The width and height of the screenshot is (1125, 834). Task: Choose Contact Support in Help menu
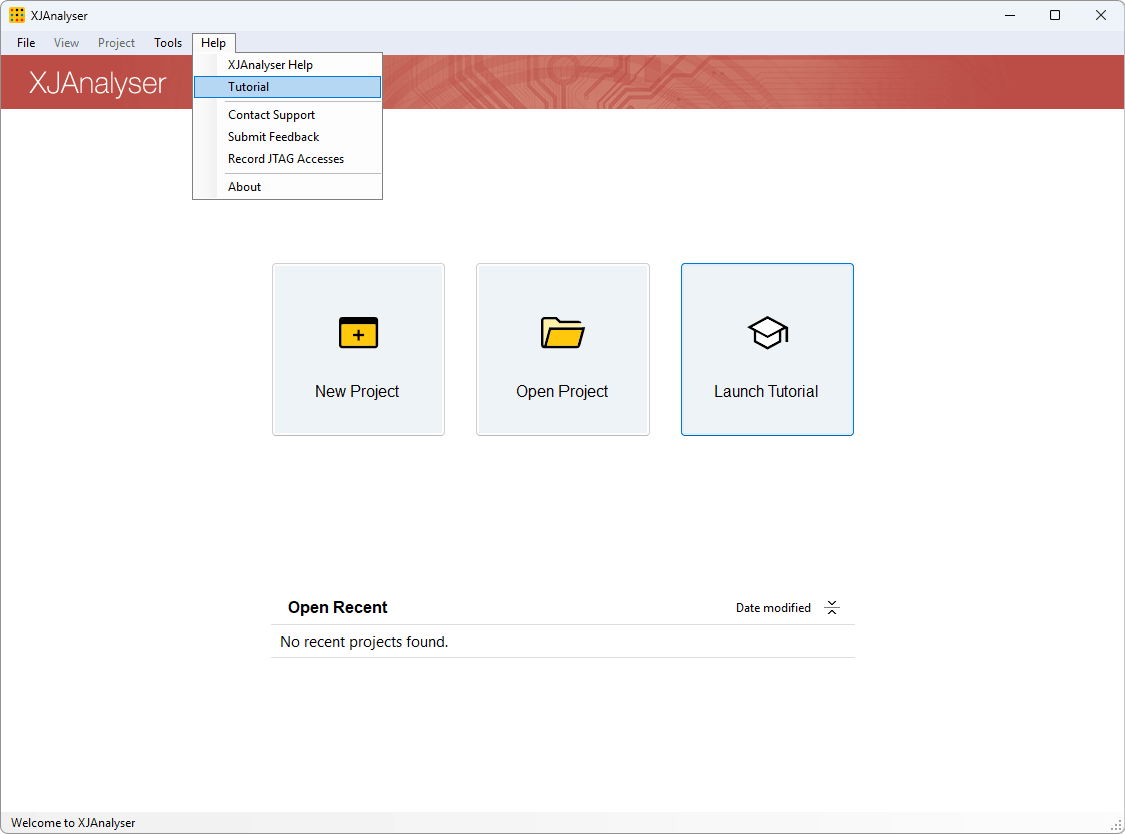(x=271, y=115)
